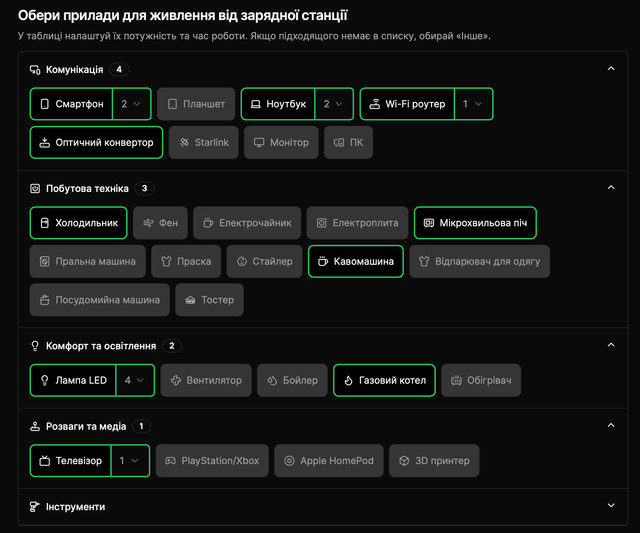Select the Обігрівач heater option
640x533 pixels.
(x=481, y=380)
